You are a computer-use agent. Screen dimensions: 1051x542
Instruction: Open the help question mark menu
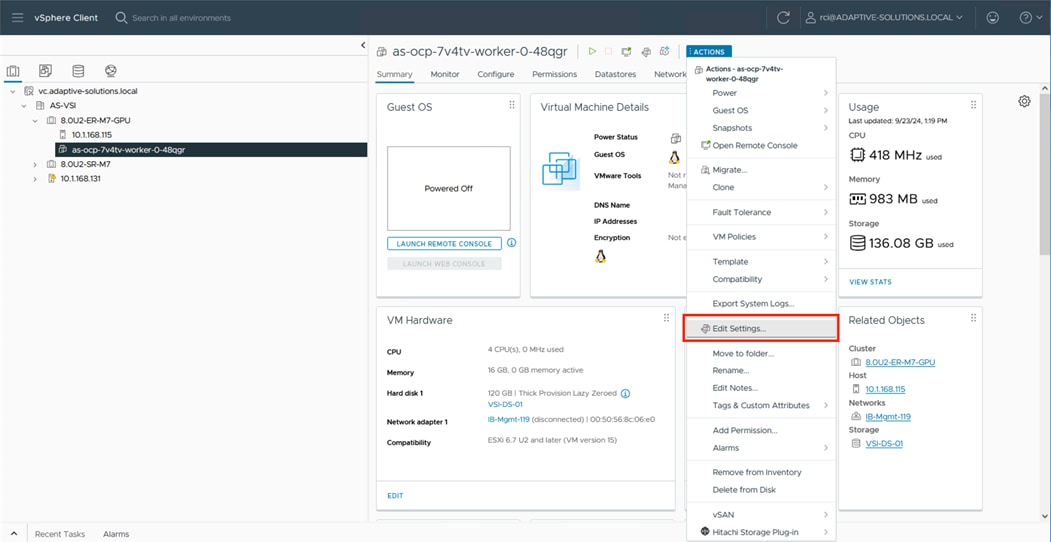[x=1031, y=18]
